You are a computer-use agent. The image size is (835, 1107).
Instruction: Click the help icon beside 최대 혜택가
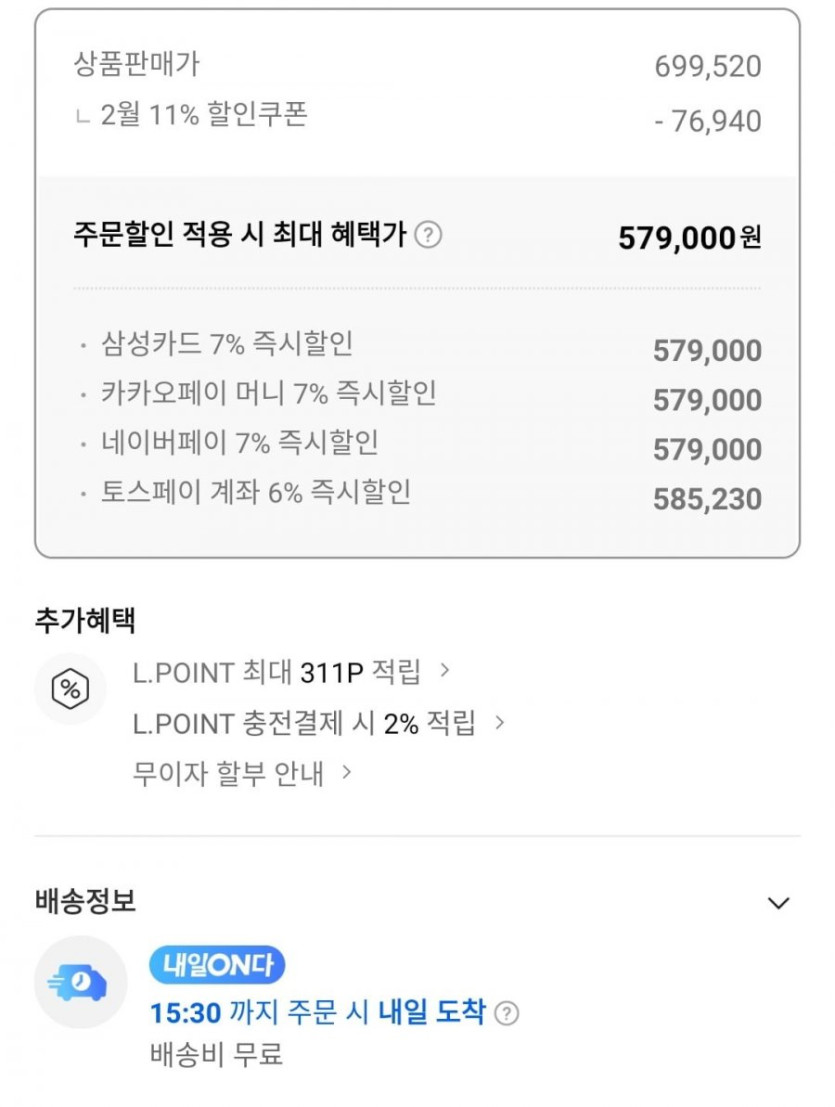click(428, 236)
